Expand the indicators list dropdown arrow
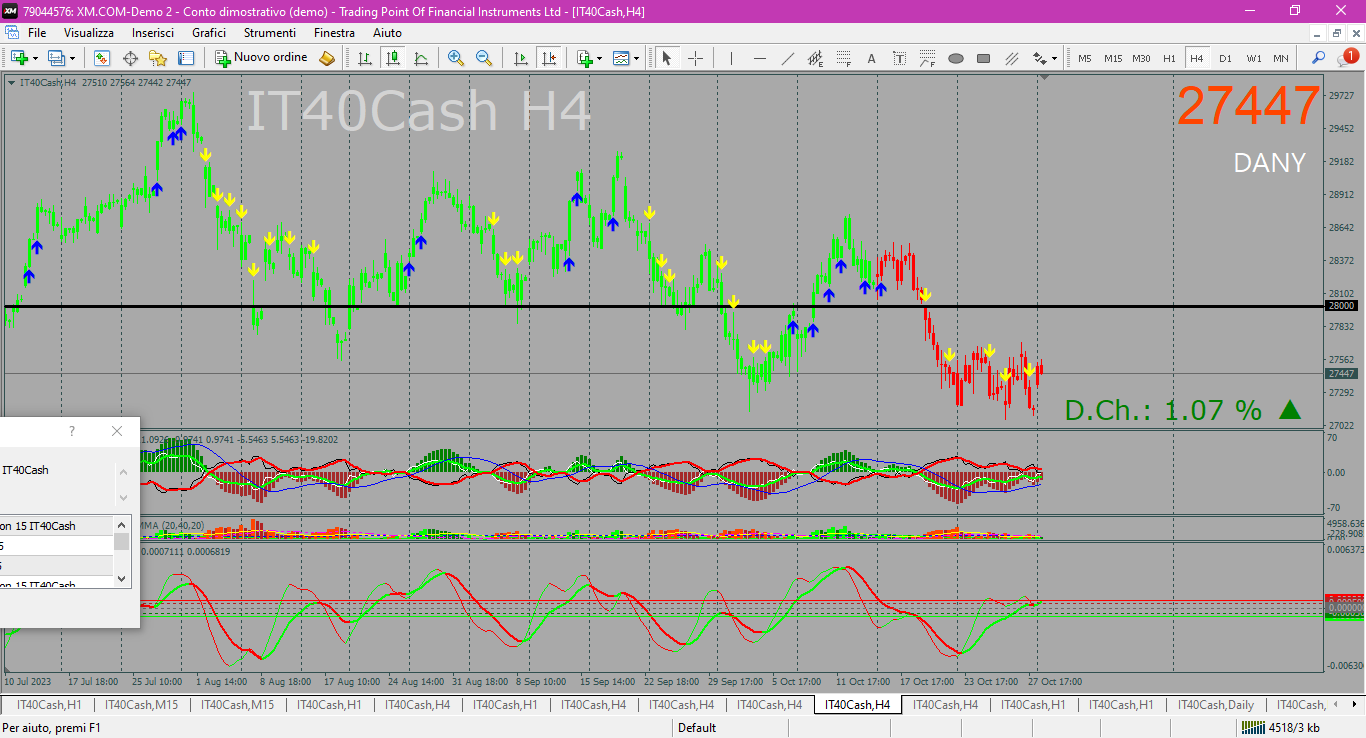 pyautogui.click(x=599, y=58)
